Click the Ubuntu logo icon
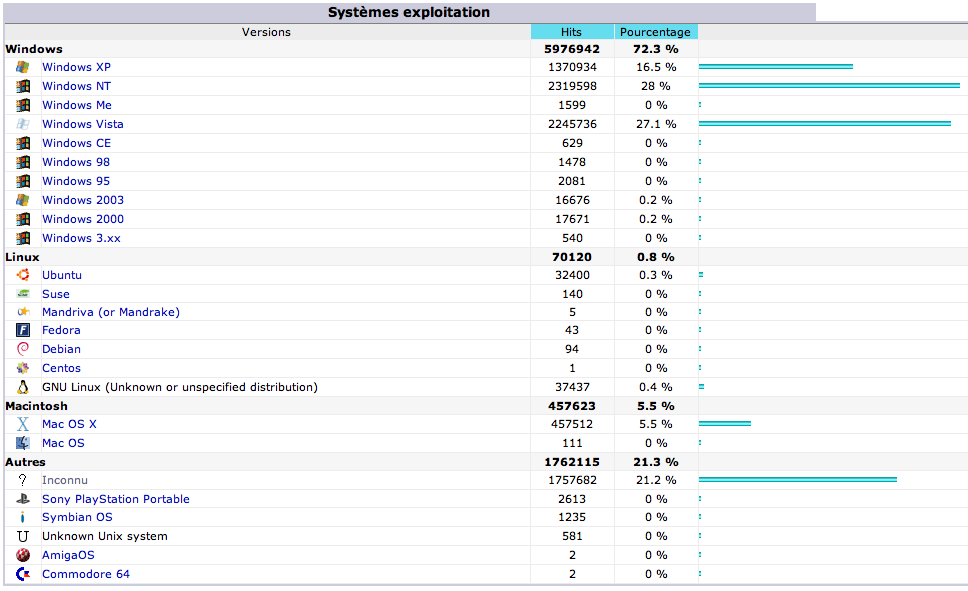Viewport: 968px width, 591px height. (22, 275)
